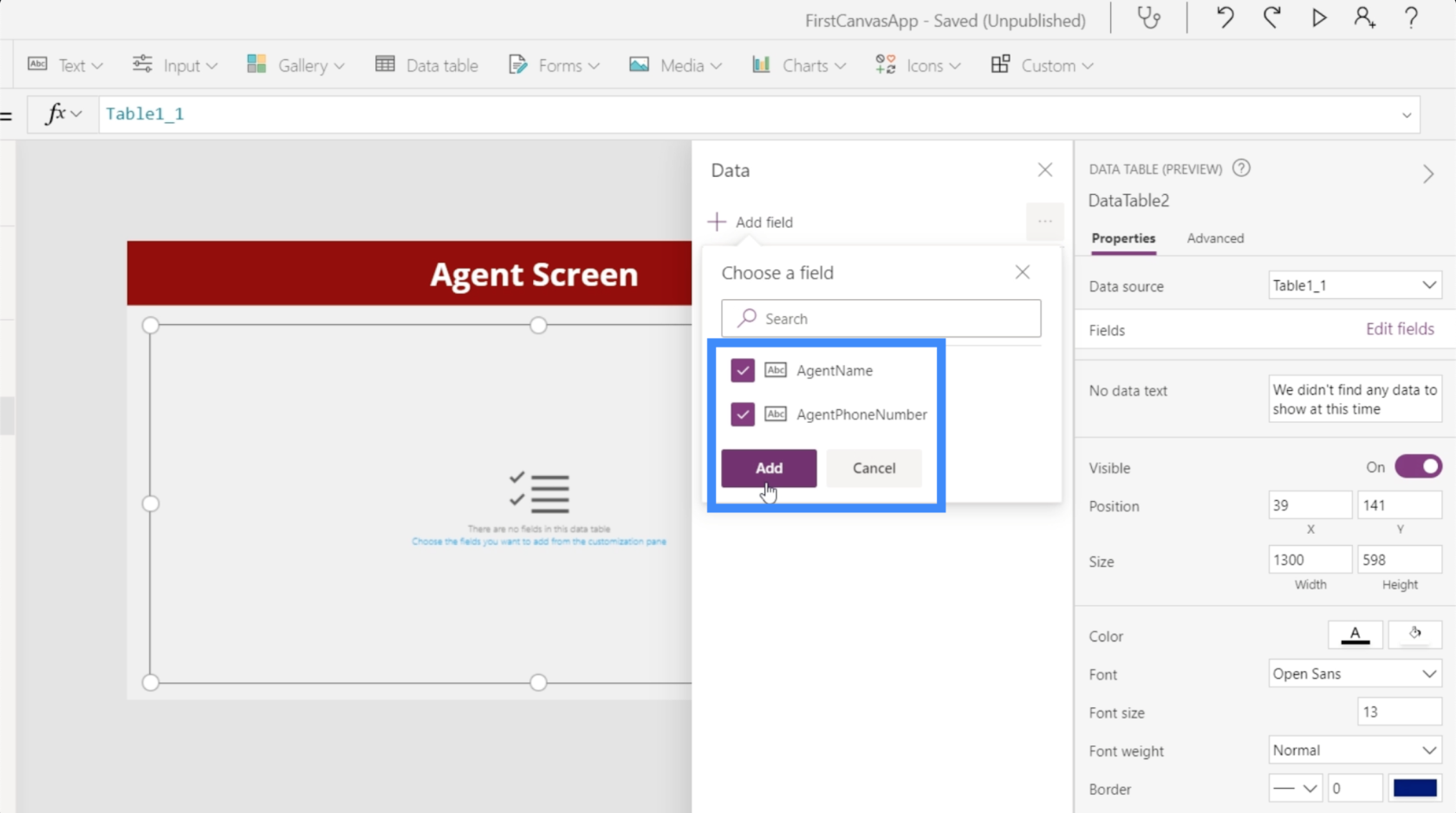Image resolution: width=1456 pixels, height=813 pixels.
Task: Click the Custom components icon
Action: click(x=1000, y=64)
